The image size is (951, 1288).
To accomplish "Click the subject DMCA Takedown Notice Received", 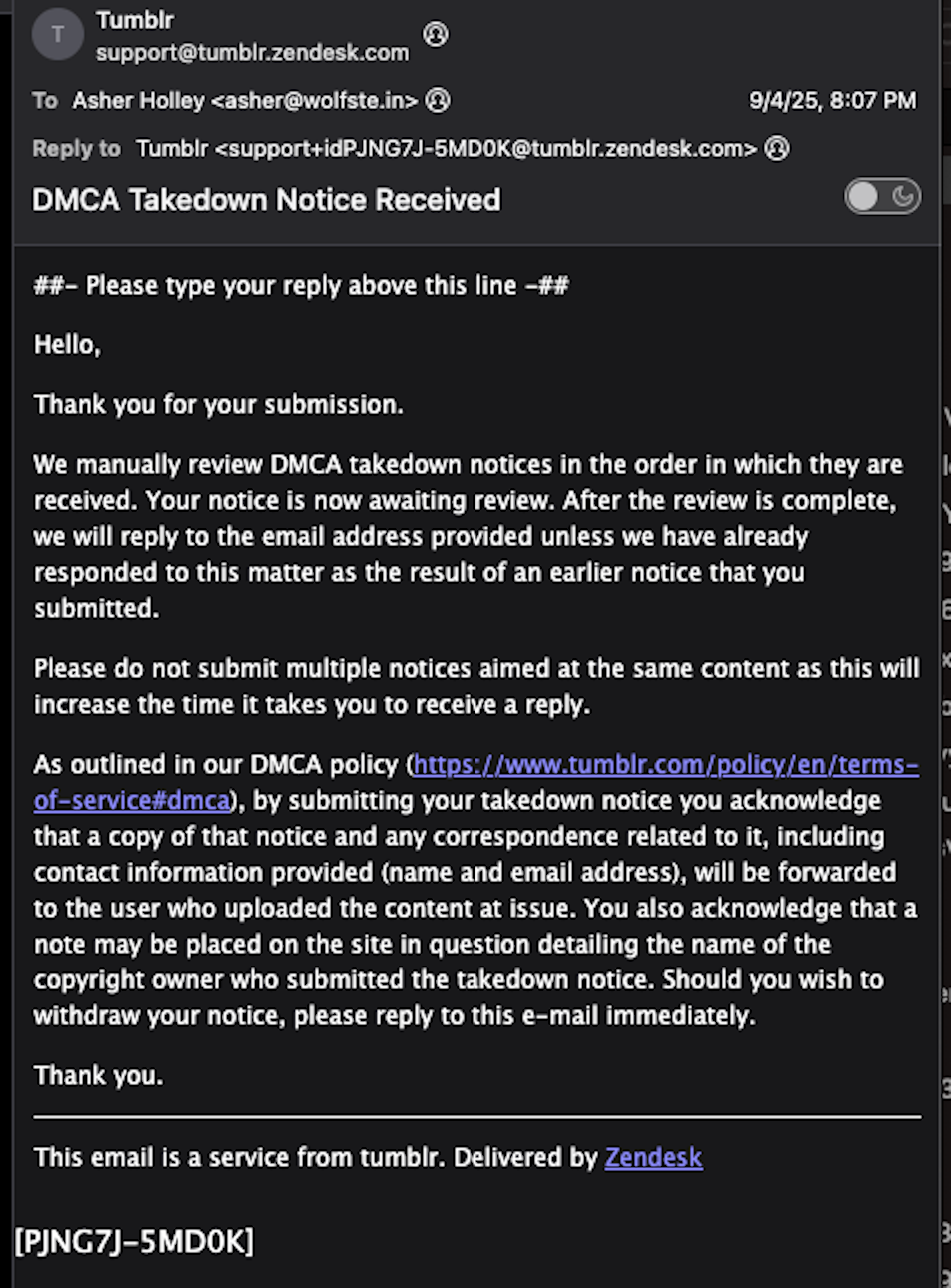I will pos(267,199).
